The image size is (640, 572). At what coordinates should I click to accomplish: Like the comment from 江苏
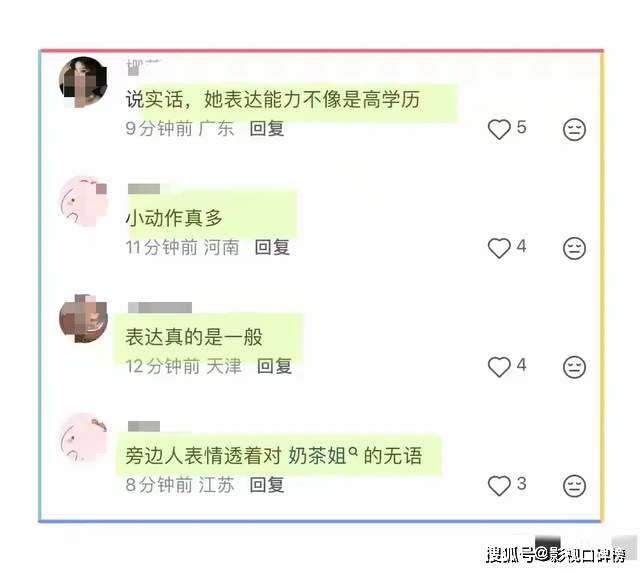499,485
